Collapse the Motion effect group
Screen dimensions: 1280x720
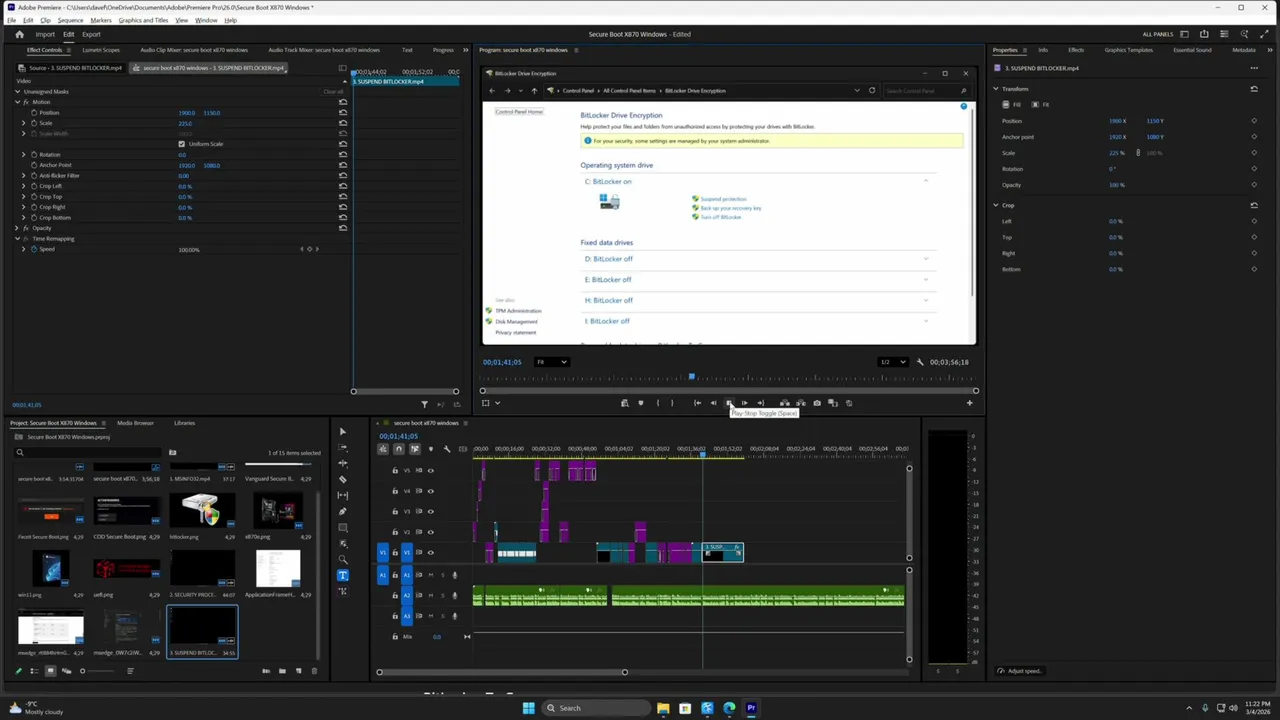coord(17,102)
